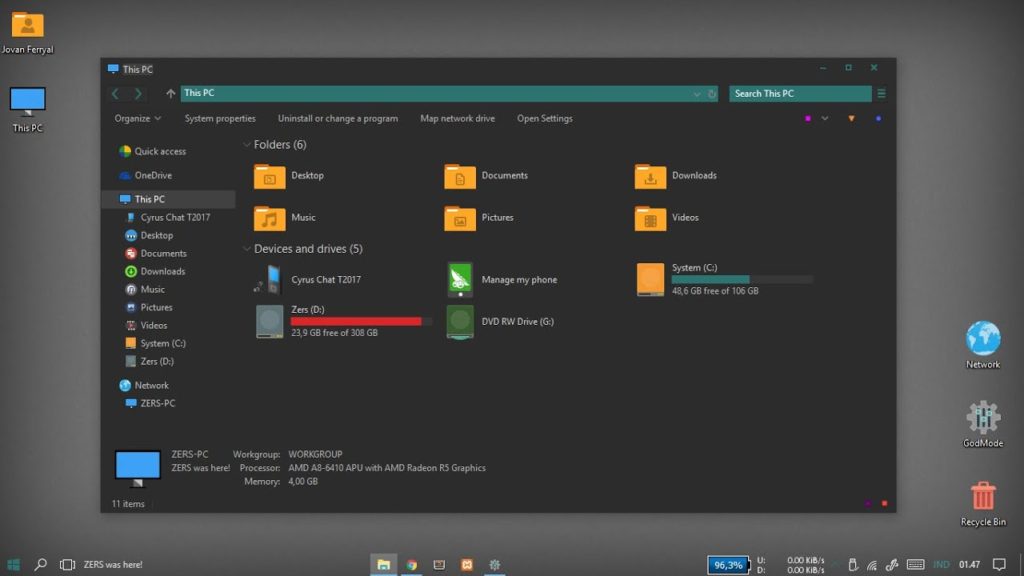
Task: Open the Music folder under Folders
Action: click(293, 217)
